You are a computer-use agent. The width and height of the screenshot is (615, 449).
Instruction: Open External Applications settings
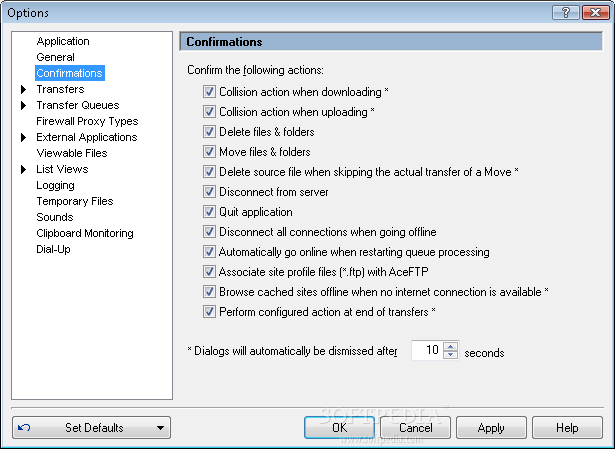click(87, 137)
